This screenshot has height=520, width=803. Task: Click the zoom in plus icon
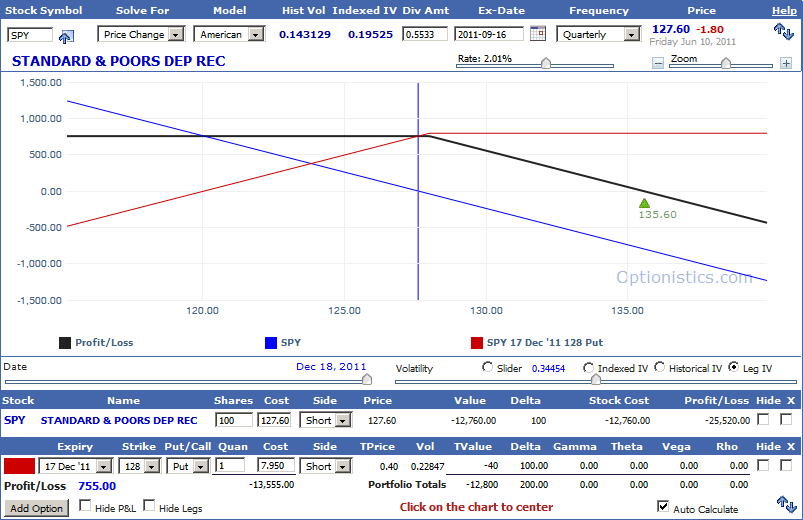click(x=786, y=63)
